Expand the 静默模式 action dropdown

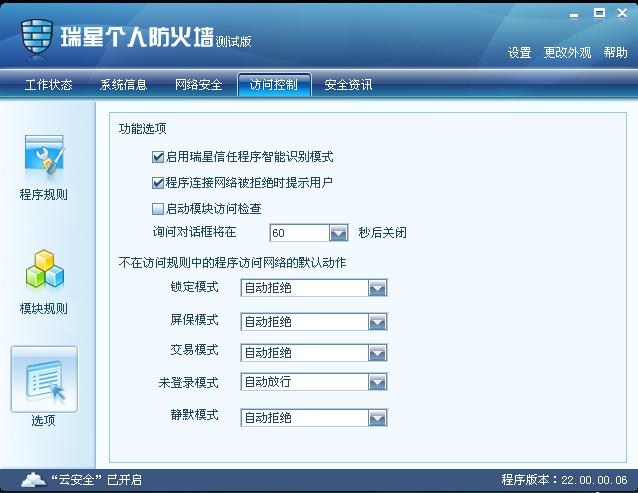pos(377,418)
